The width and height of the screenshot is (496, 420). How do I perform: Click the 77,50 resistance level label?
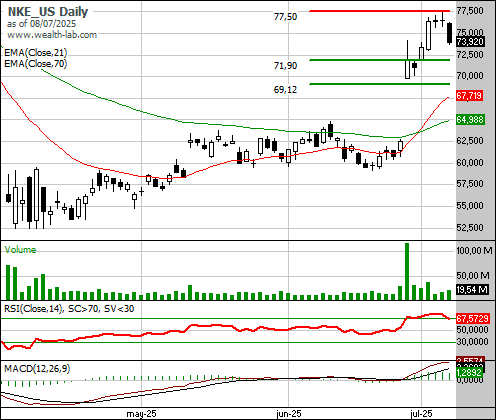coord(285,17)
